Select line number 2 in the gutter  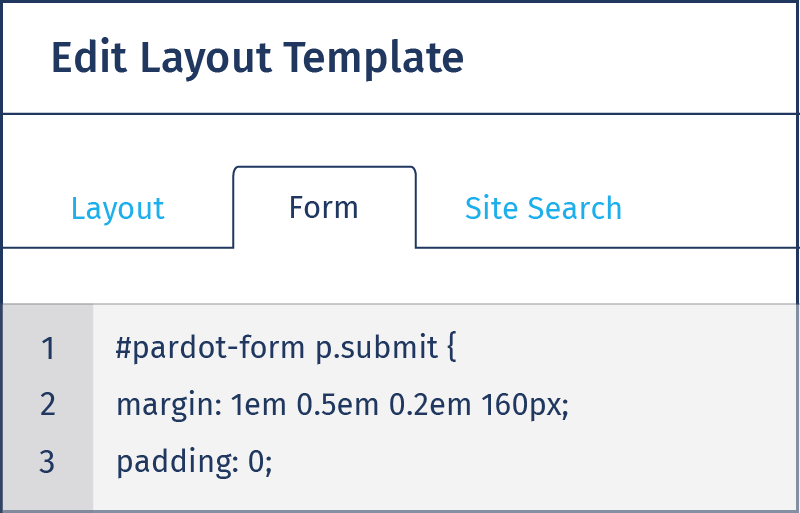click(x=48, y=404)
